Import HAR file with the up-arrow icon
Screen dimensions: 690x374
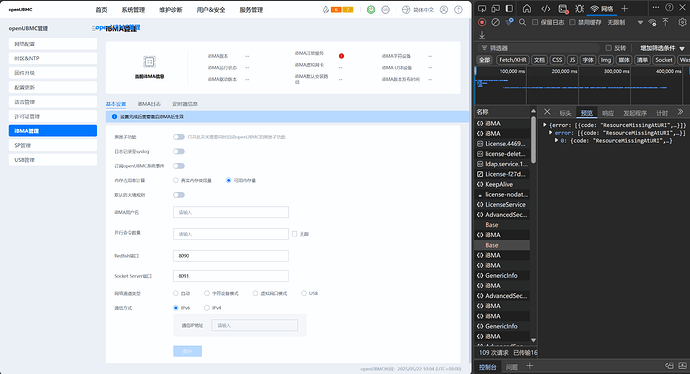coord(665,22)
